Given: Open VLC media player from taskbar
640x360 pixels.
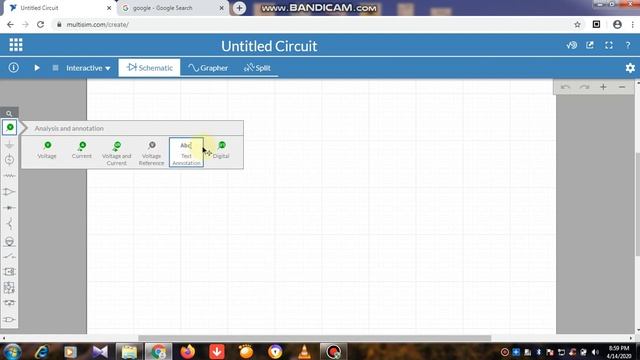Looking at the screenshot, I should 304,351.
